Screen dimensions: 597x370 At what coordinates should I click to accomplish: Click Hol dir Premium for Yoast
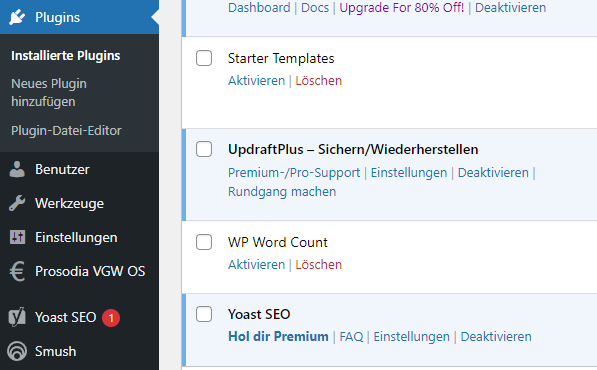278,337
